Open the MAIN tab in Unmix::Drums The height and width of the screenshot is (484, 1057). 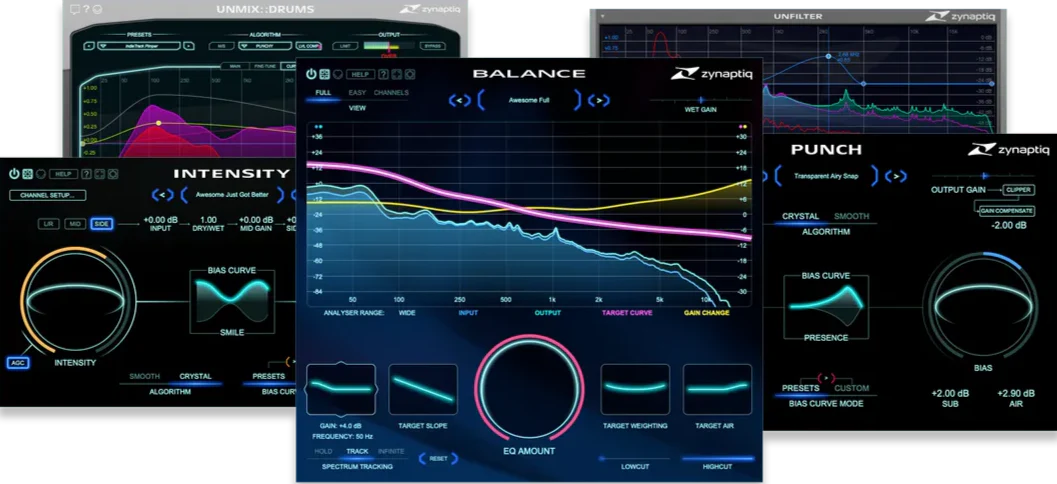[x=236, y=66]
